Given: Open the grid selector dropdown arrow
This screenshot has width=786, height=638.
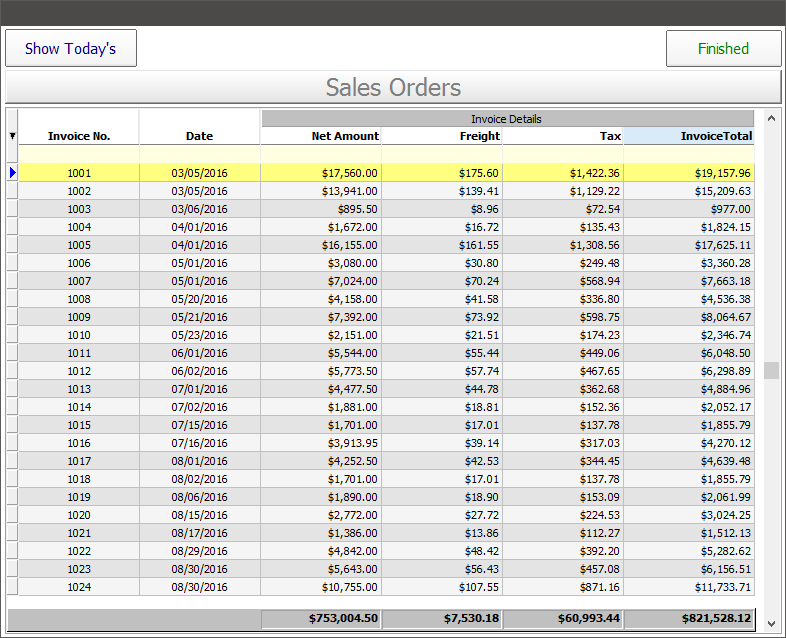Looking at the screenshot, I should point(12,136).
